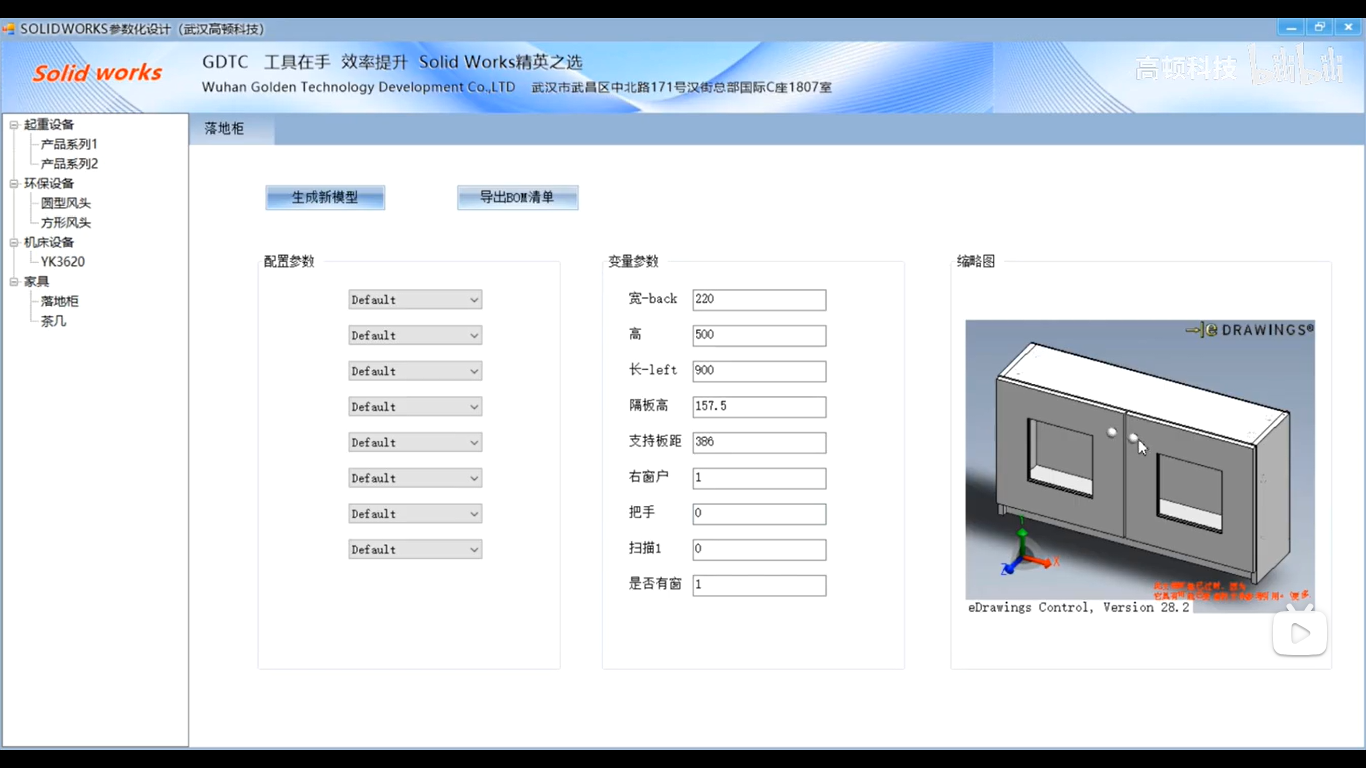Click the 是否有窗 value input field
Image resolution: width=1366 pixels, height=768 pixels.
757,584
